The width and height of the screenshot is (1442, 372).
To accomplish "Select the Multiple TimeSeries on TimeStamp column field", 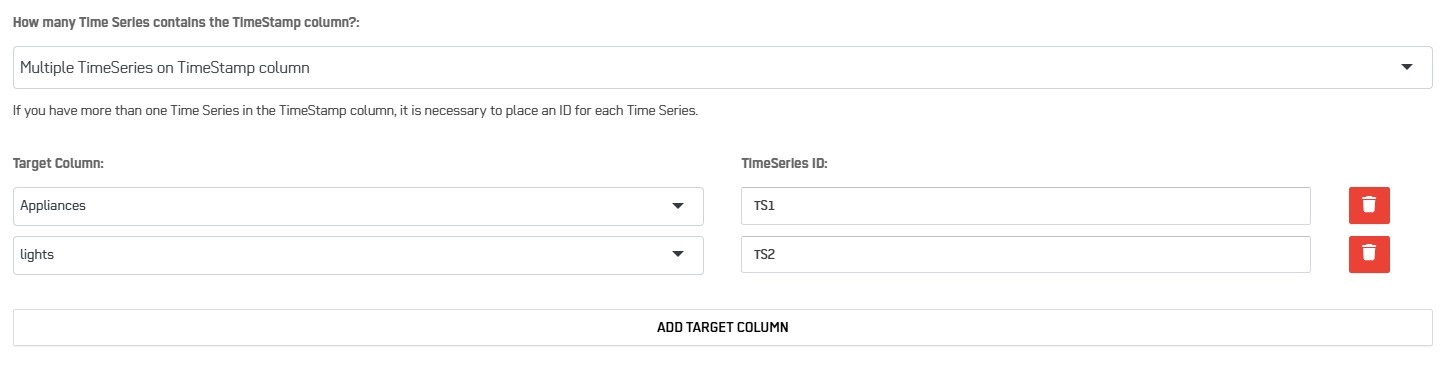I will (x=723, y=67).
